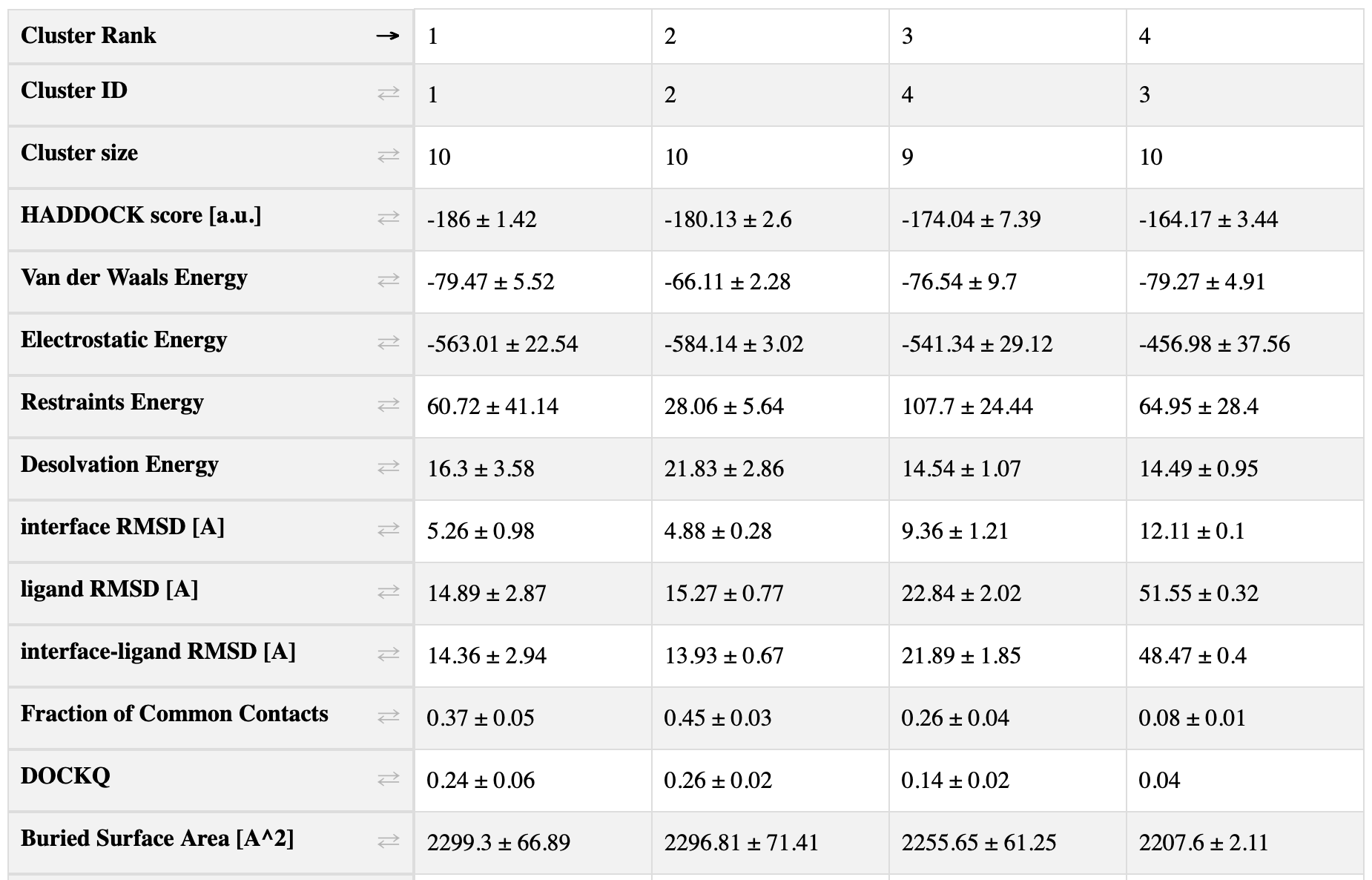Sort by Buried Surface Area icon
Viewport: 1372px width, 880px height.
tap(388, 841)
